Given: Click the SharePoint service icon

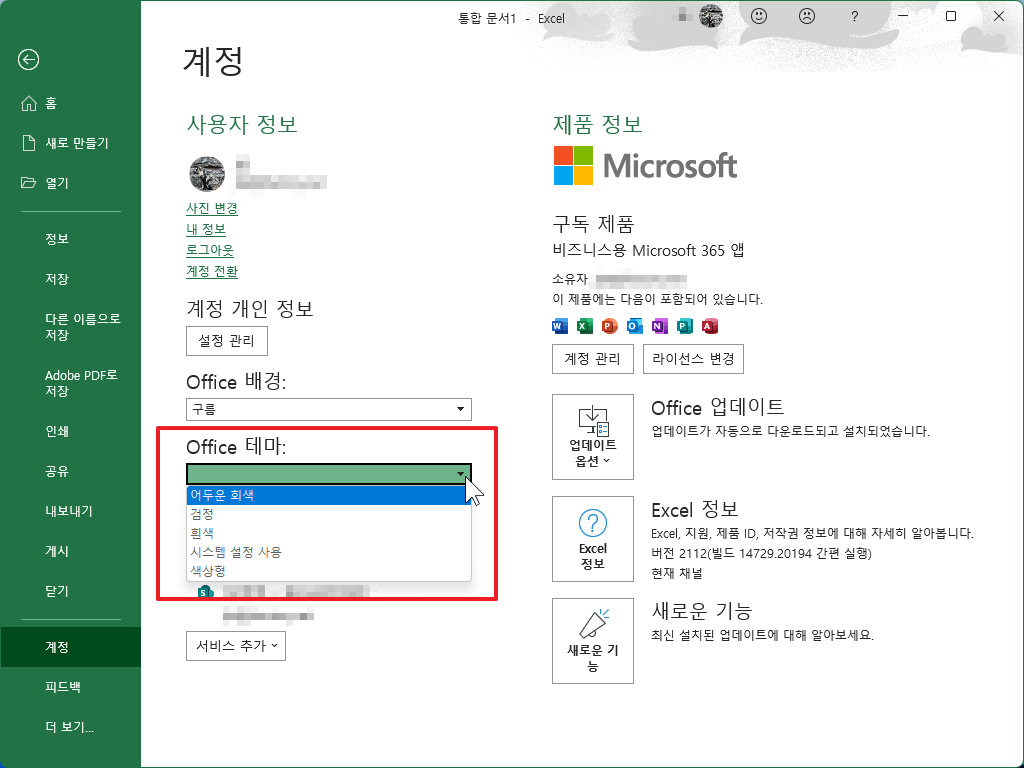Looking at the screenshot, I should point(206,592).
